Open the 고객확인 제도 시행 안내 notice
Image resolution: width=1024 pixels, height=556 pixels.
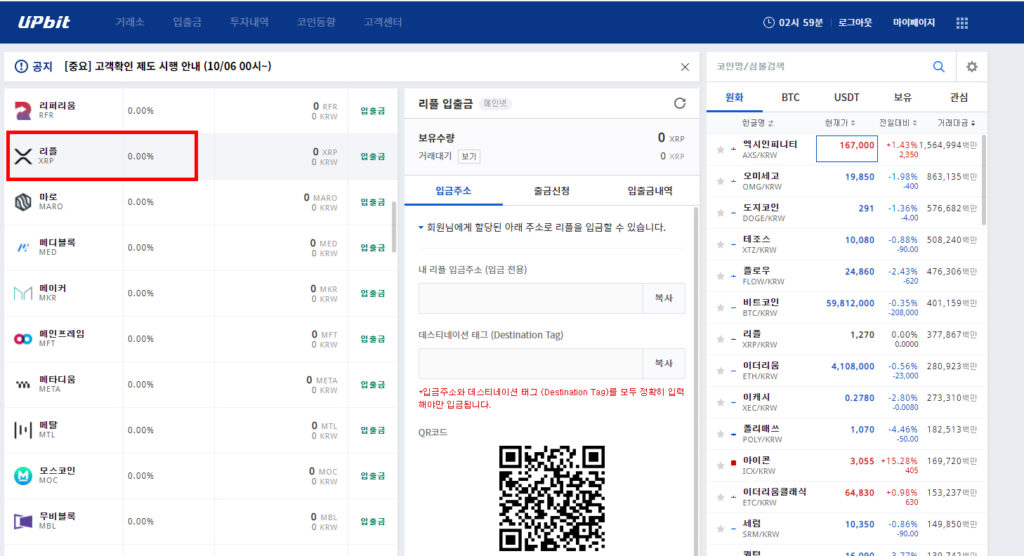pos(168,66)
